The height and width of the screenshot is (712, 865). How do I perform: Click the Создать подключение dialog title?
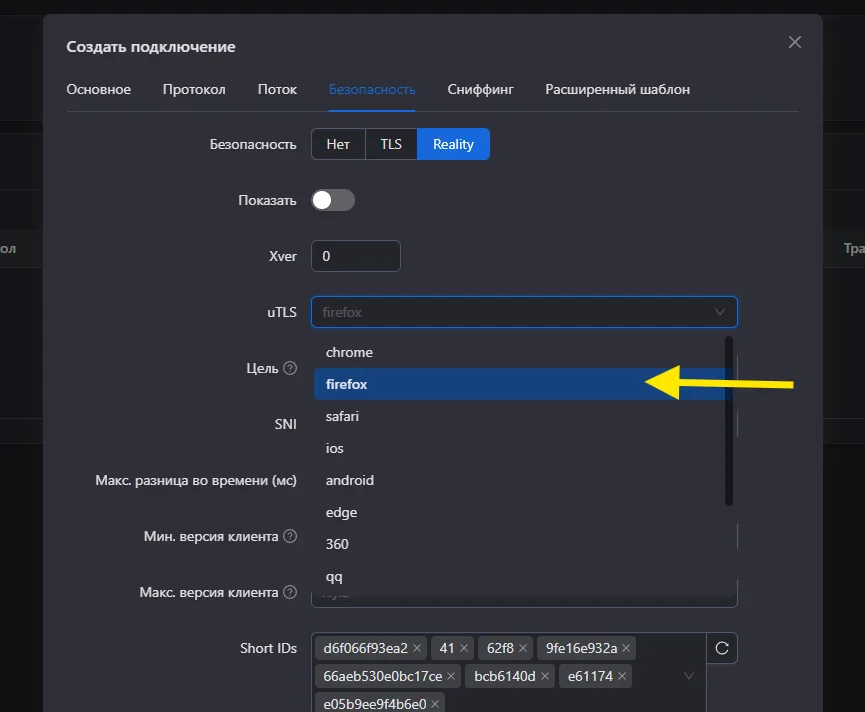pos(151,47)
